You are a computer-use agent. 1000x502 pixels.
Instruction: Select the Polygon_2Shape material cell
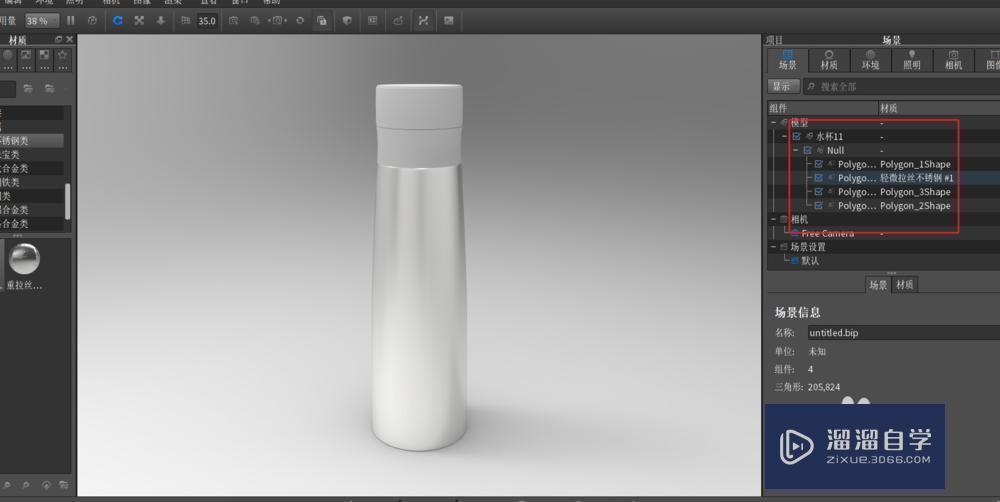pos(915,206)
